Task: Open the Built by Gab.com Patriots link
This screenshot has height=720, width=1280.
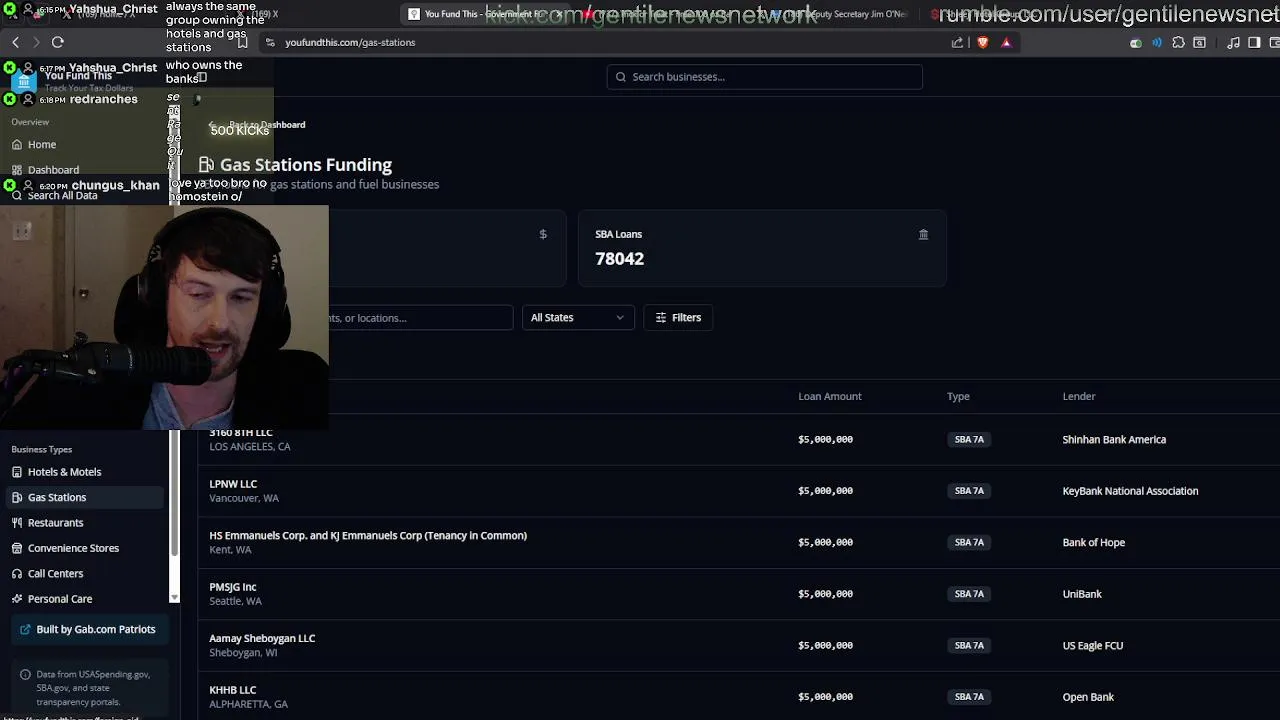Action: click(88, 629)
